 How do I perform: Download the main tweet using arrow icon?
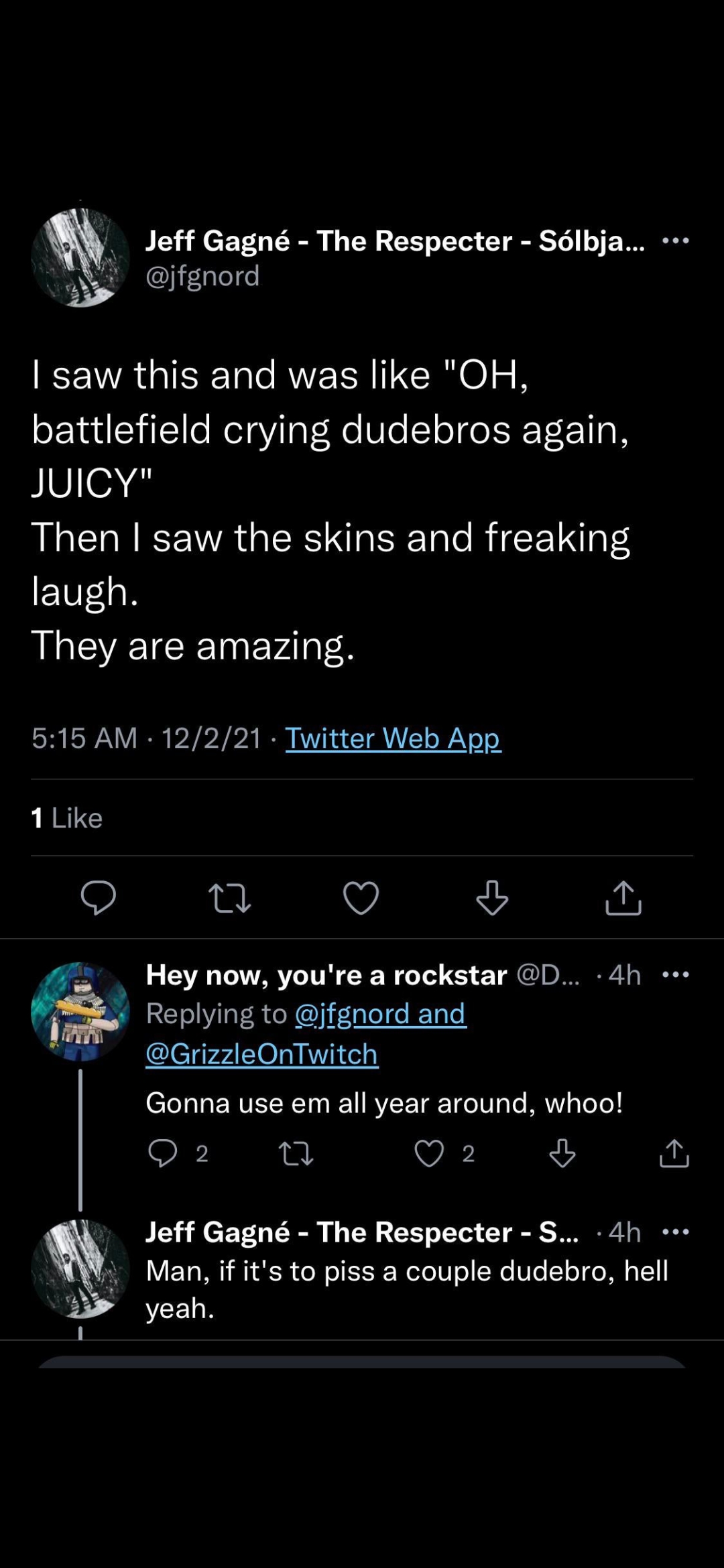[492, 897]
